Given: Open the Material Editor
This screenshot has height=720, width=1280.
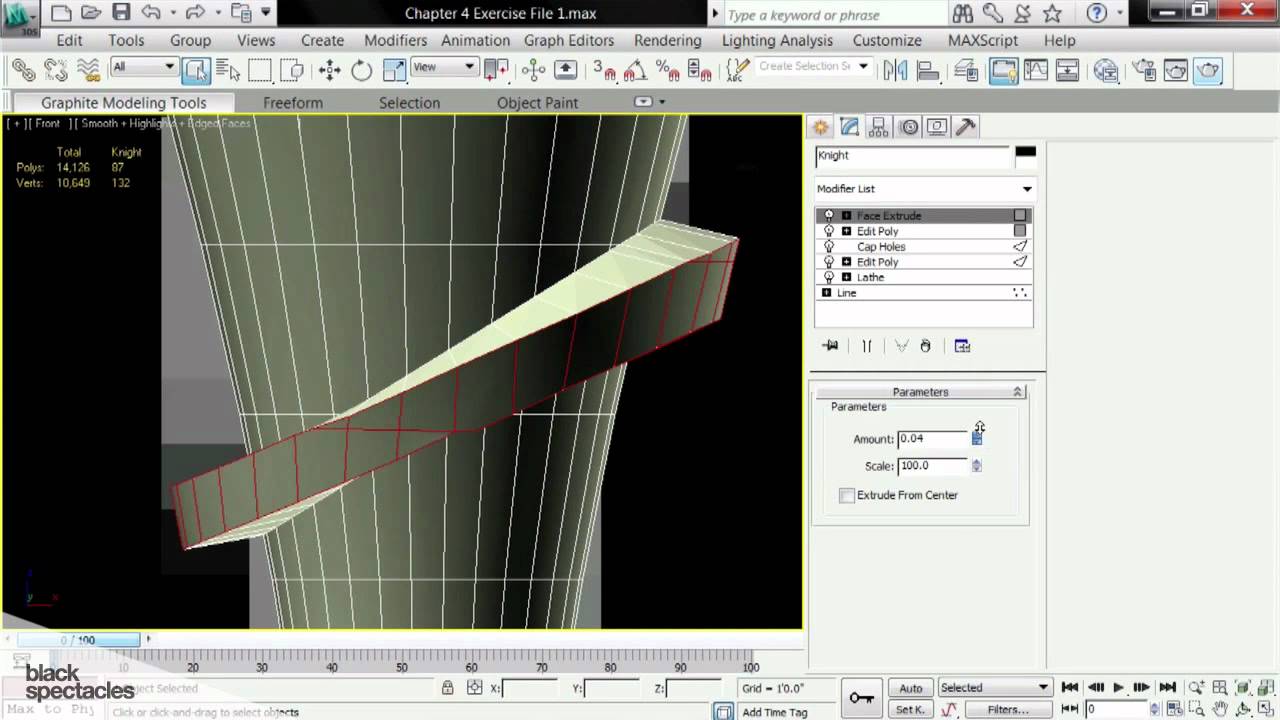Looking at the screenshot, I should (x=1105, y=70).
